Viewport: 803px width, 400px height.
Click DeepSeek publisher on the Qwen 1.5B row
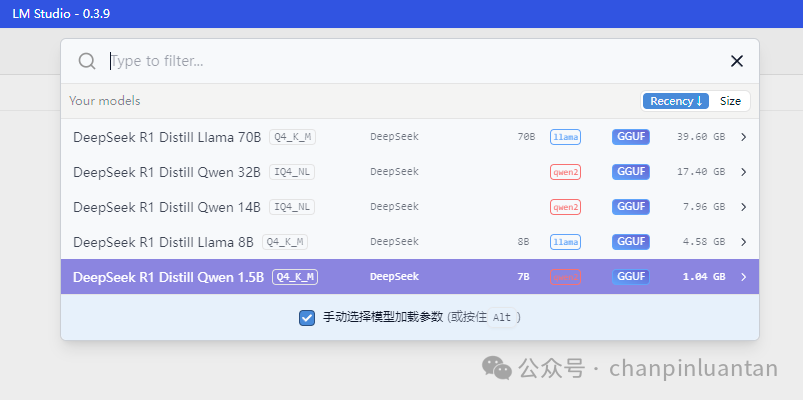394,277
